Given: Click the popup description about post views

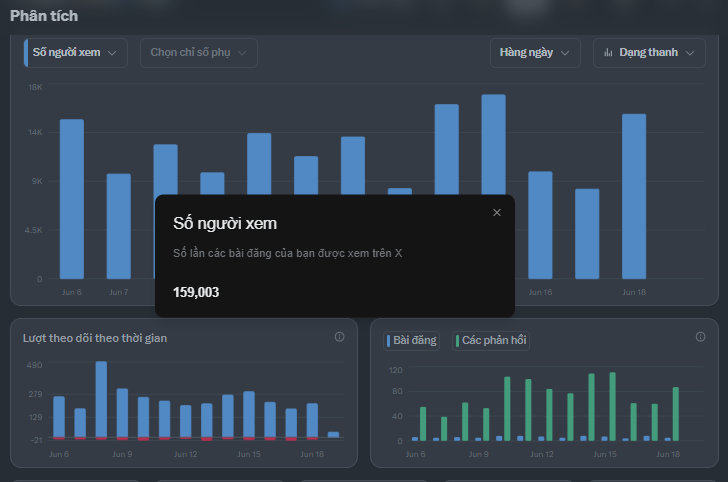Looking at the screenshot, I should tap(287, 253).
